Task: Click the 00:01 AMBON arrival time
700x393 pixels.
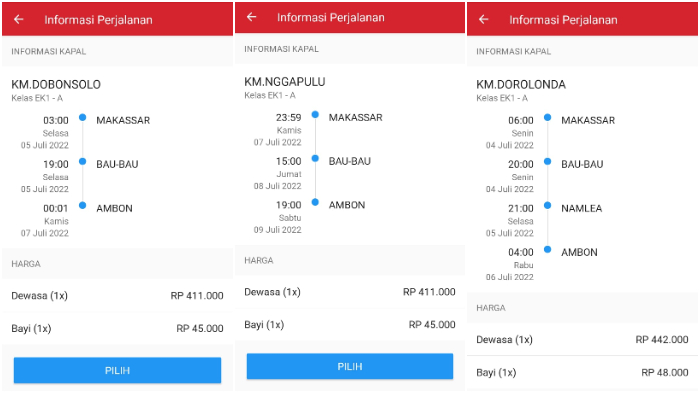Action: (55, 208)
